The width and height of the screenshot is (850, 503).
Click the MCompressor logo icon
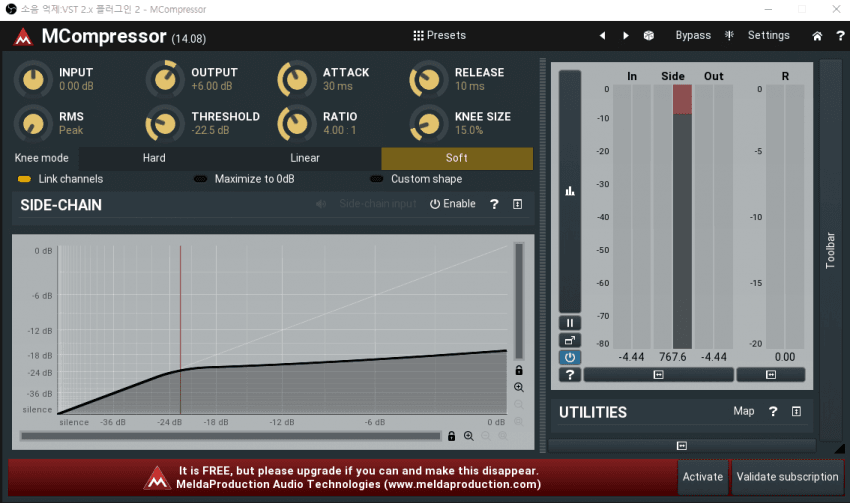(23, 37)
